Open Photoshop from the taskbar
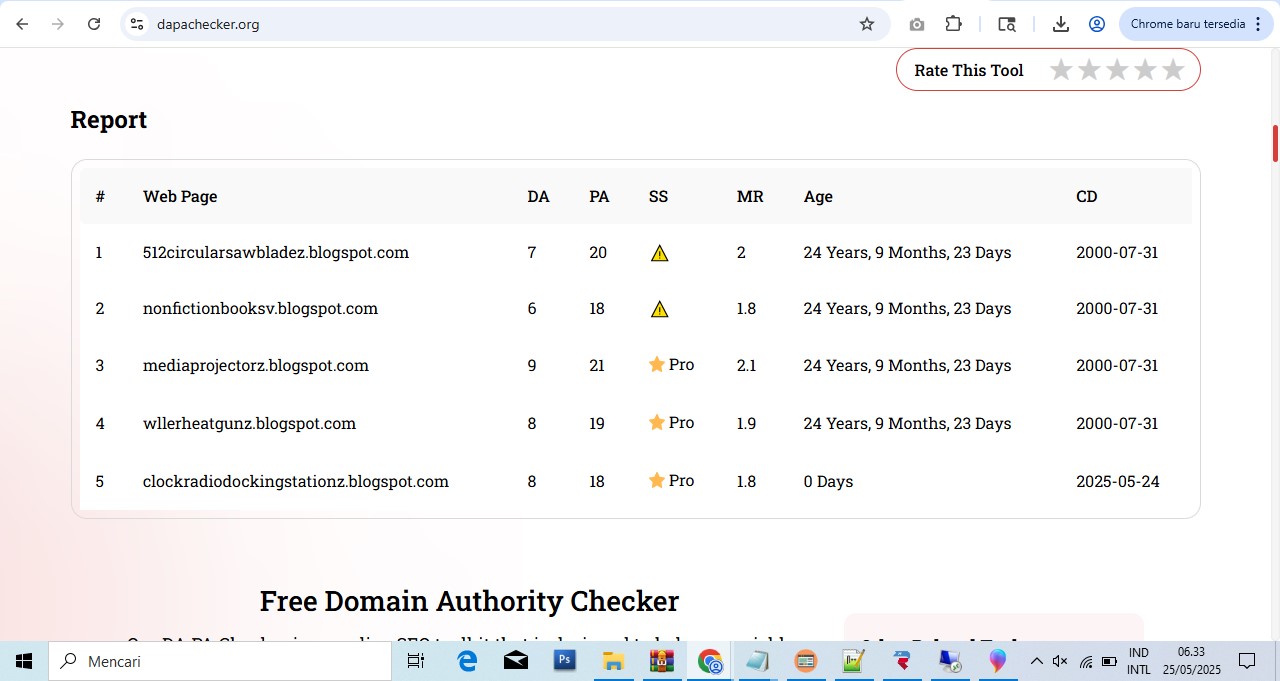 point(564,661)
